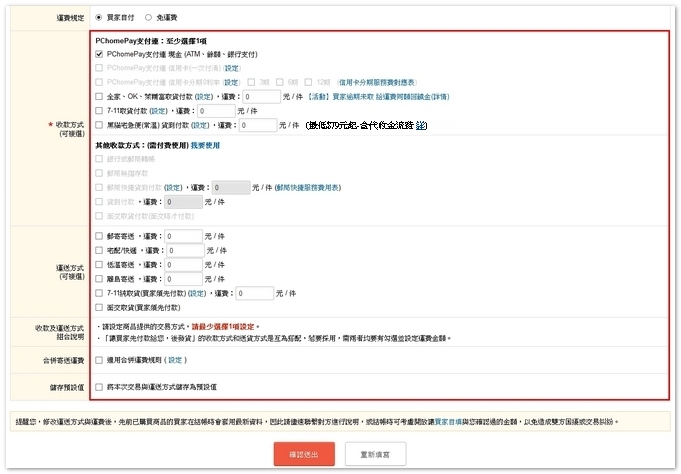Open 我要使用 link for other payment methods
The width and height of the screenshot is (681, 474).
[x=205, y=145]
